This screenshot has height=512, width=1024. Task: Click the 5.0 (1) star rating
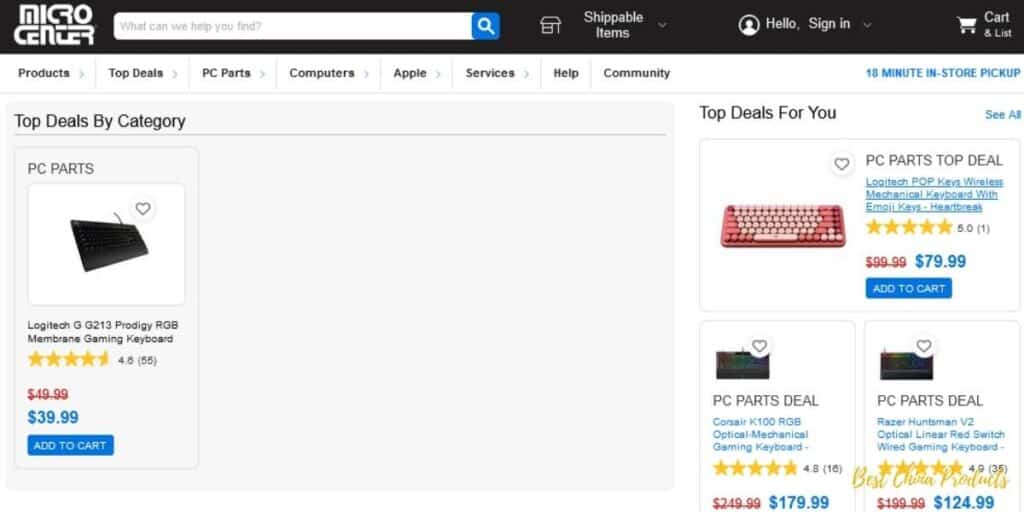tap(928, 227)
